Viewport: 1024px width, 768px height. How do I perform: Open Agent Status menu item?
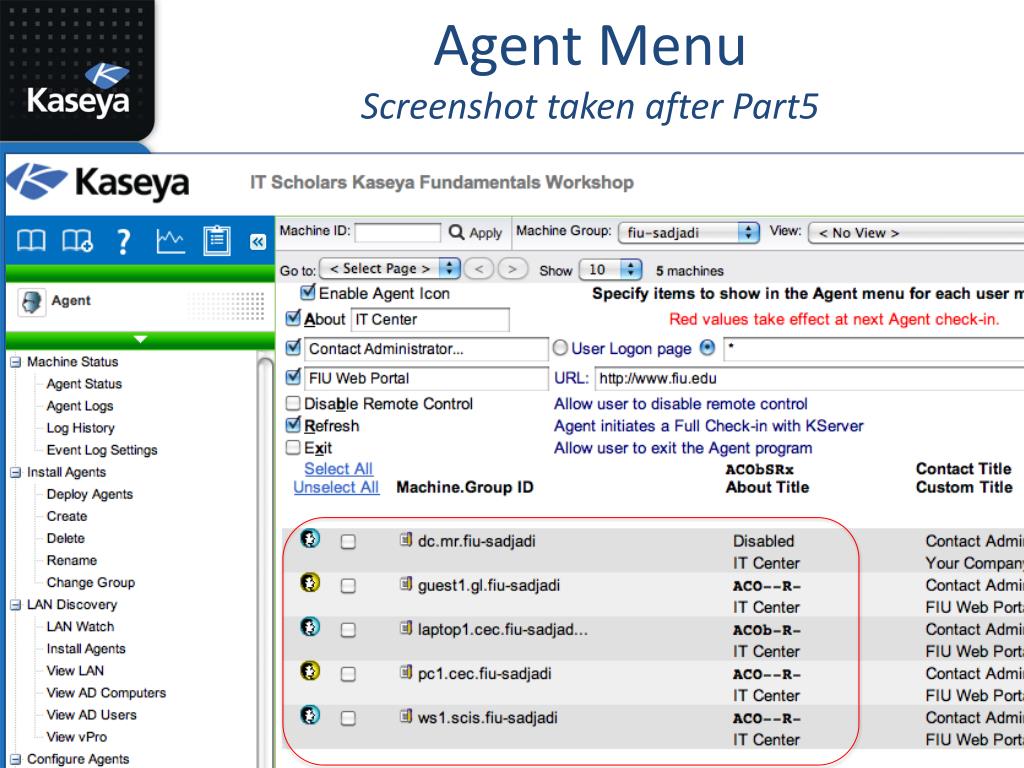[x=84, y=383]
